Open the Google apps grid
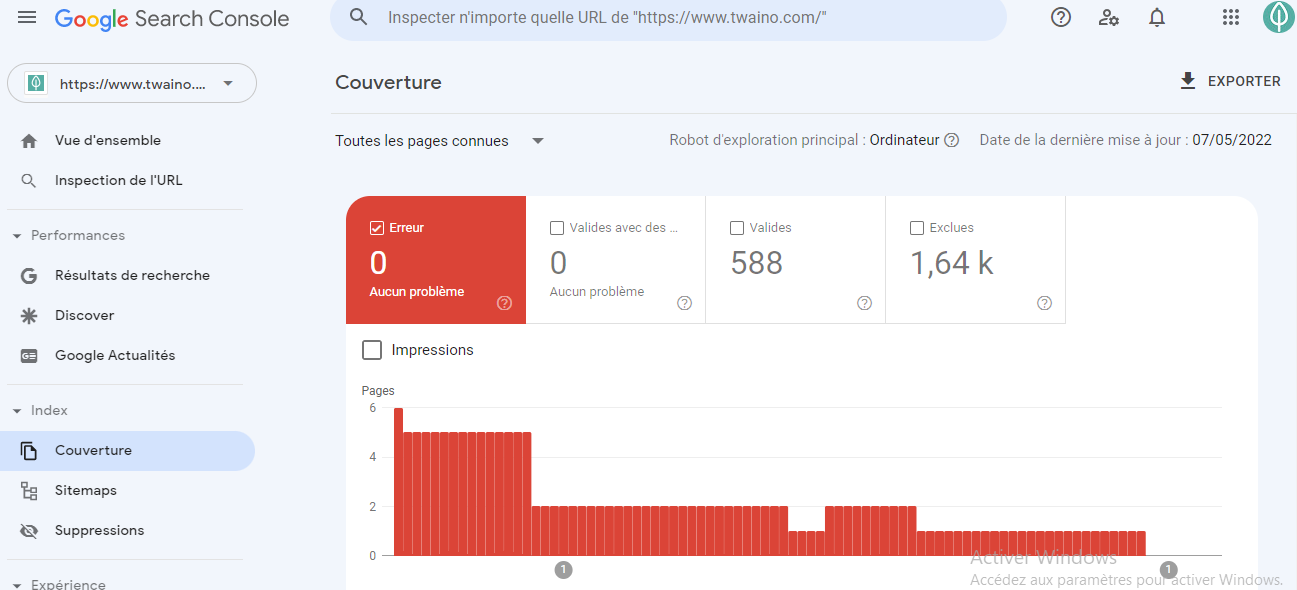The width and height of the screenshot is (1297, 590). tap(1231, 17)
